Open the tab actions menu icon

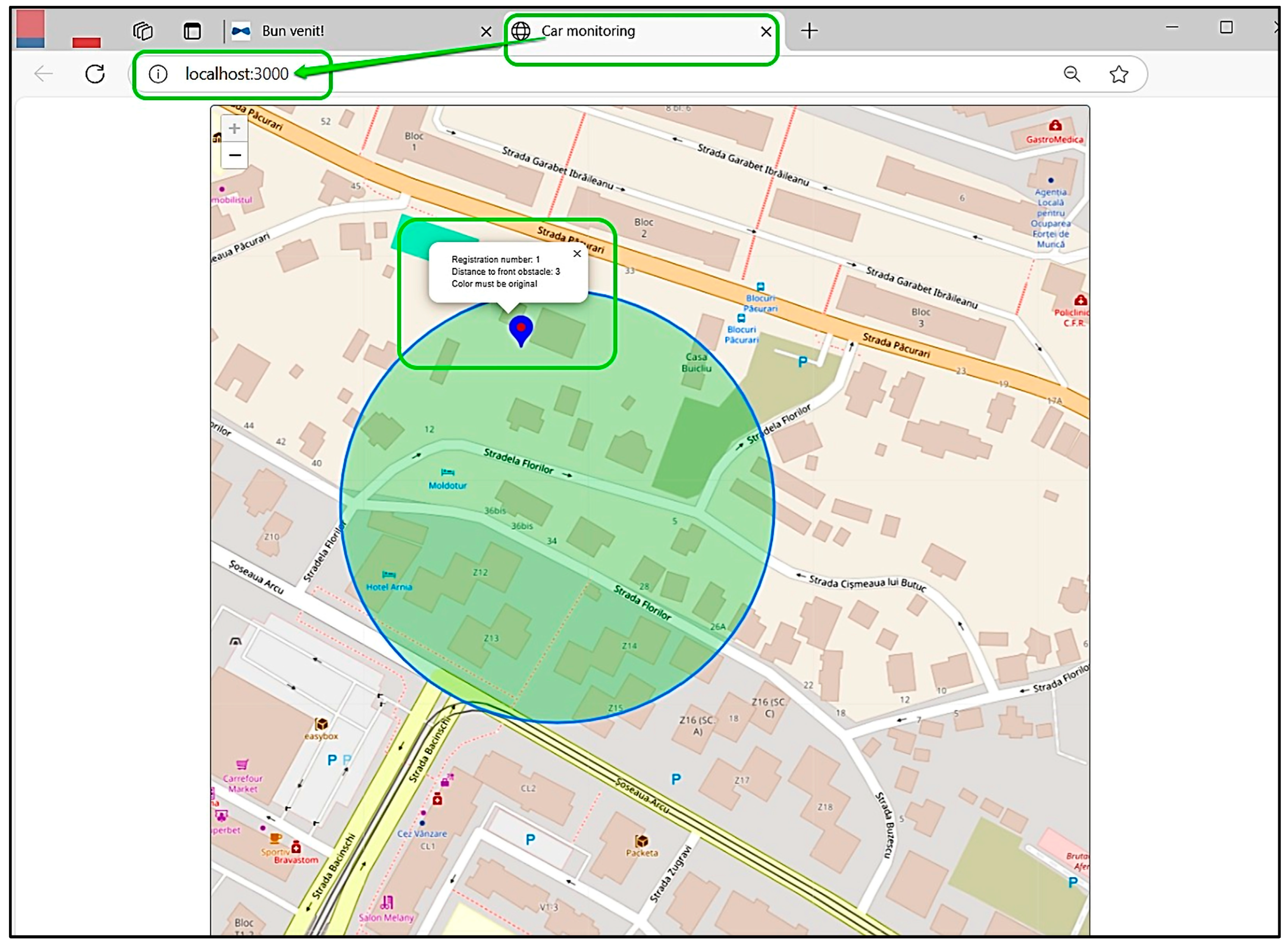(142, 31)
